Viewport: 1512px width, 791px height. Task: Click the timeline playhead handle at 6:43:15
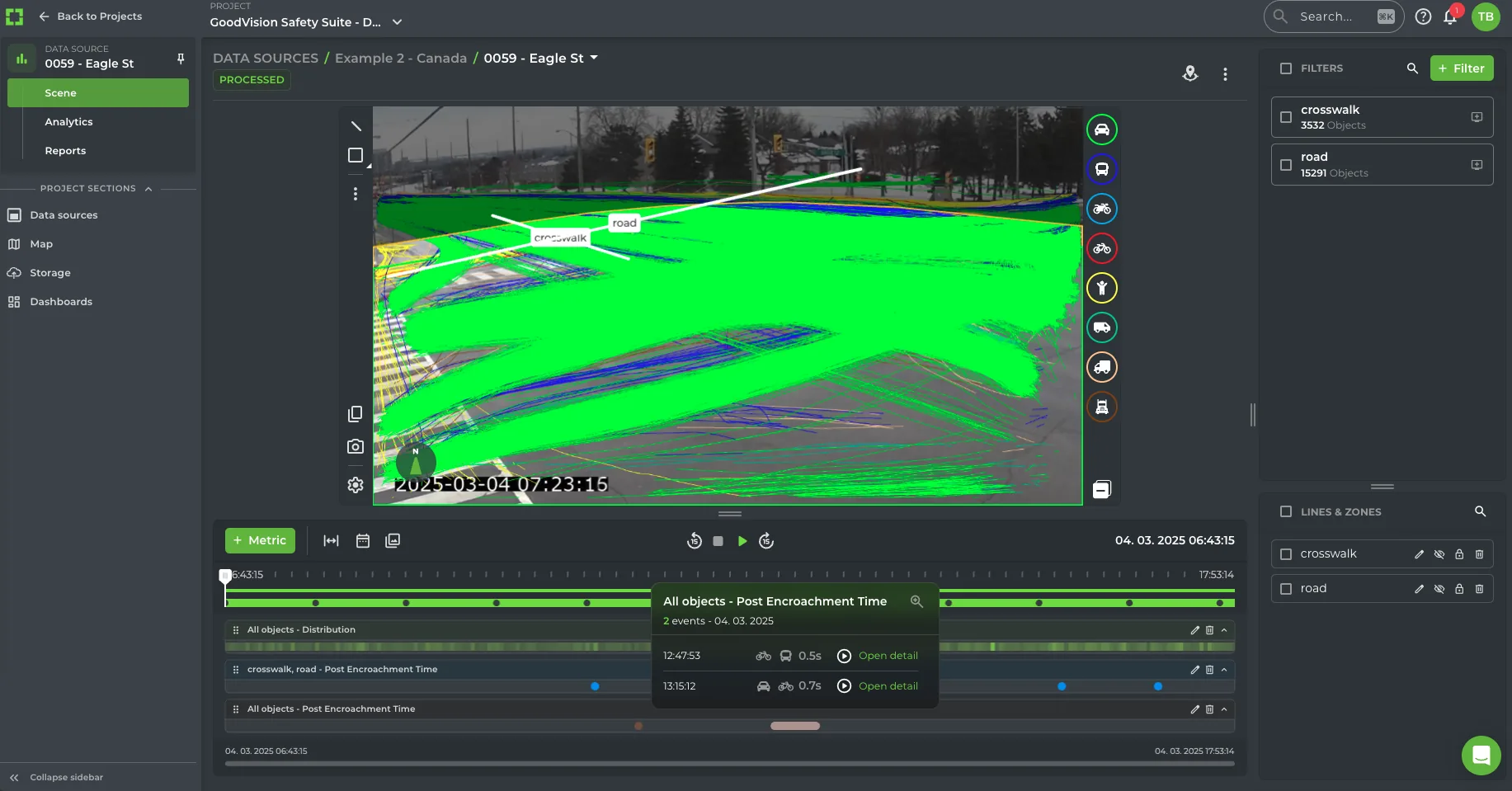coord(224,575)
